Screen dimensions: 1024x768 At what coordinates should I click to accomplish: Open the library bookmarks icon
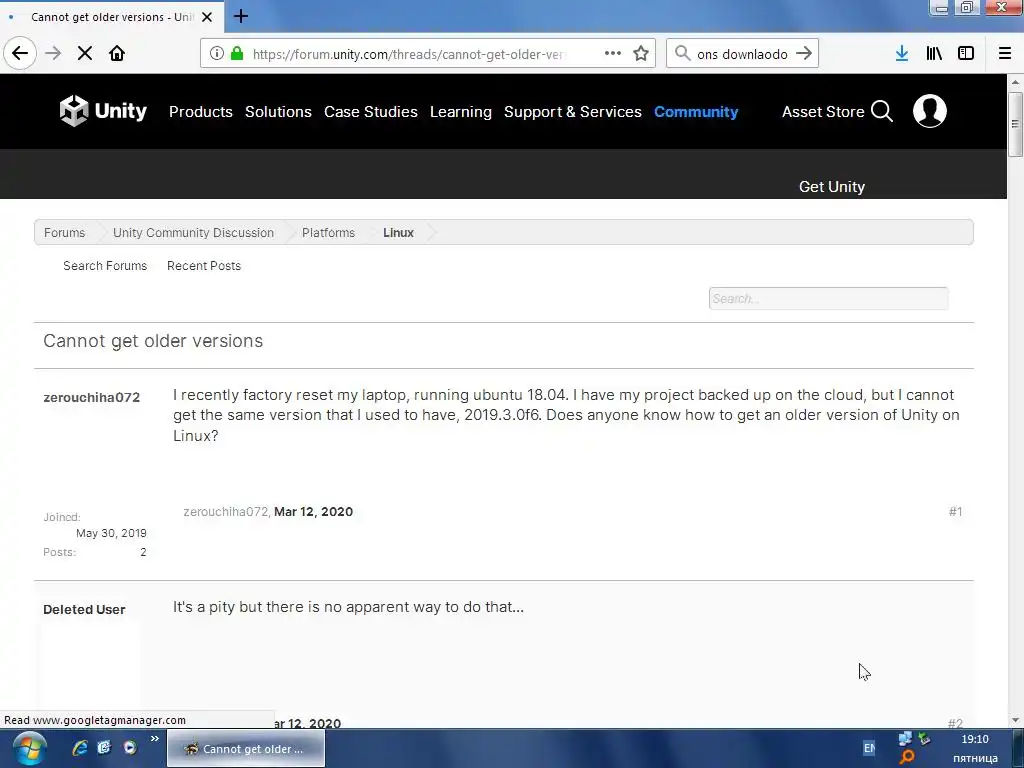(x=934, y=54)
